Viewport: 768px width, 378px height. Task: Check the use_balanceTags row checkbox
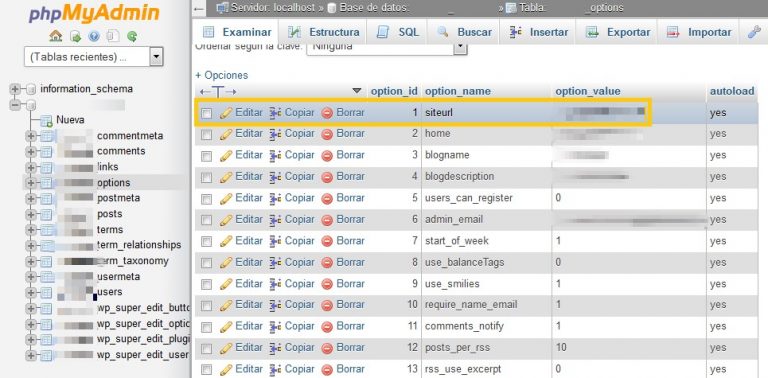207,263
